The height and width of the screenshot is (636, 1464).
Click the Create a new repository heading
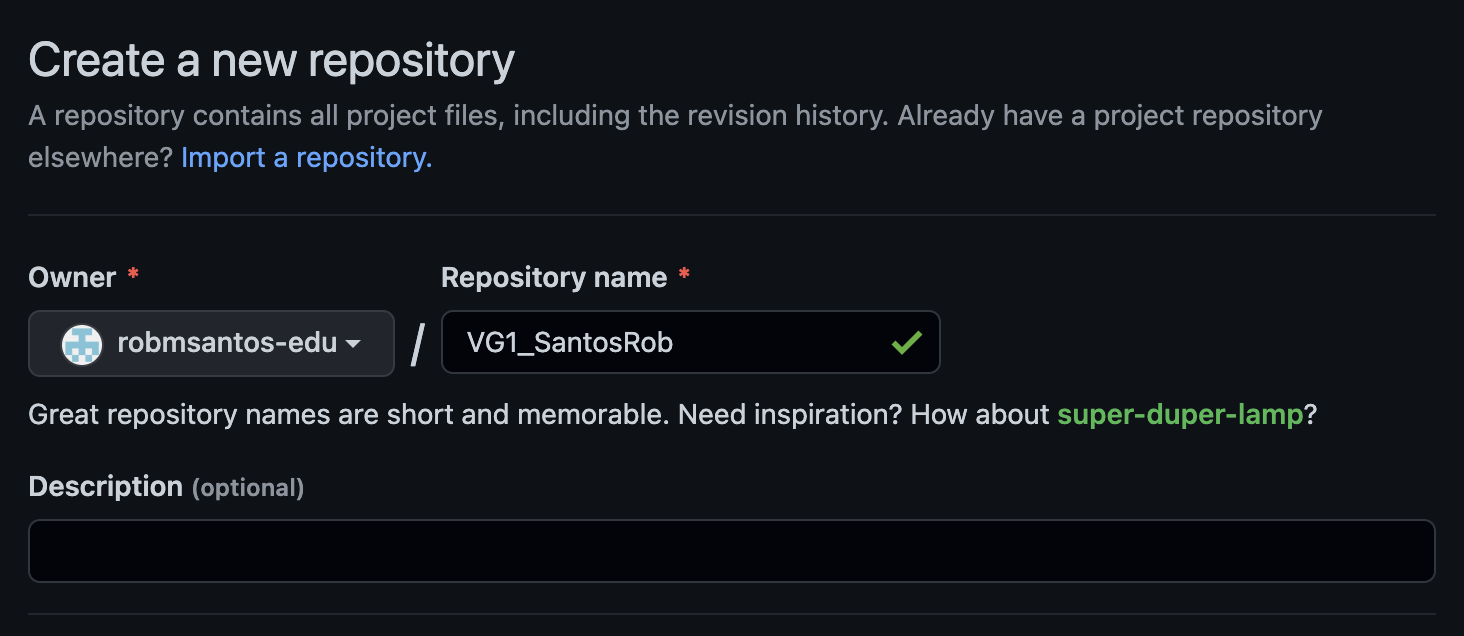coord(271,61)
